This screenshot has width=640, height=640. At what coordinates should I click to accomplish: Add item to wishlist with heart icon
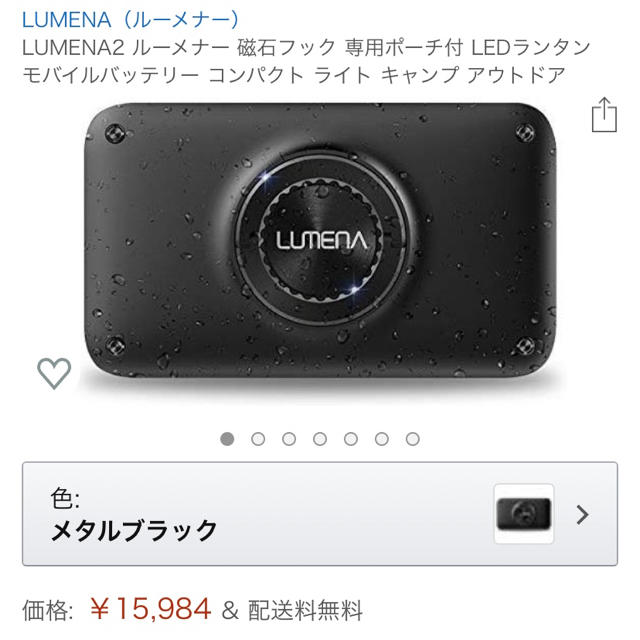point(54,373)
